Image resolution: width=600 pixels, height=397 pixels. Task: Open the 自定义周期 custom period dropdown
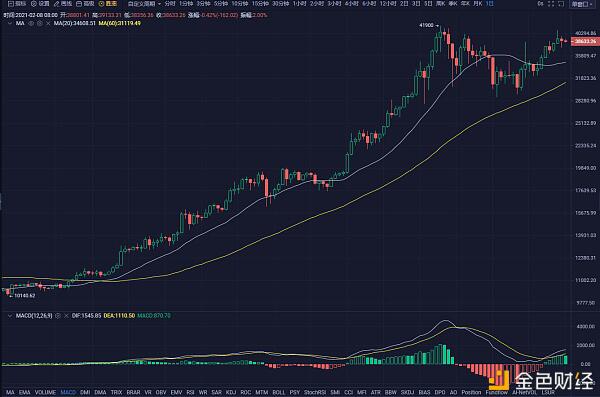(144, 4)
